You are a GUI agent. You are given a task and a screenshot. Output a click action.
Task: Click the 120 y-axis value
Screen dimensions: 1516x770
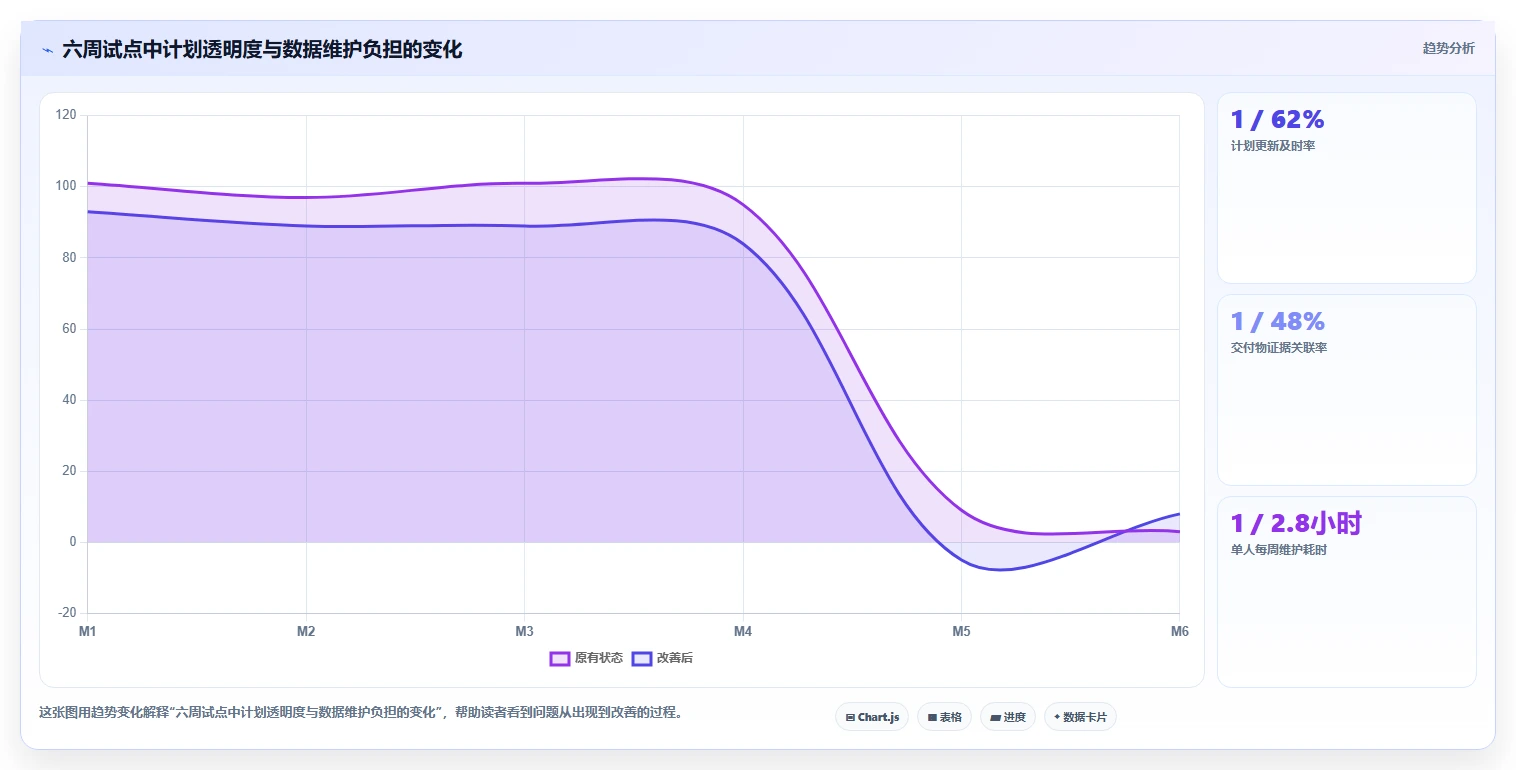(66, 115)
